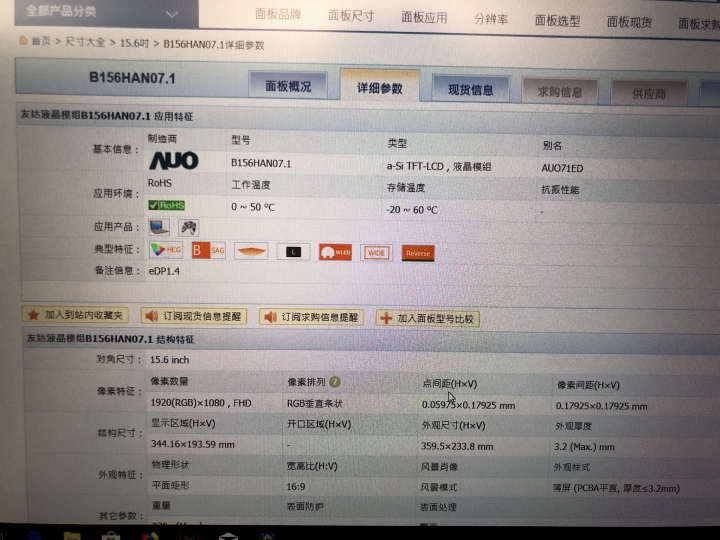The image size is (720, 540).
Task: Select the model value B156HAN07.1 in 型号 row
Action: coord(261,163)
